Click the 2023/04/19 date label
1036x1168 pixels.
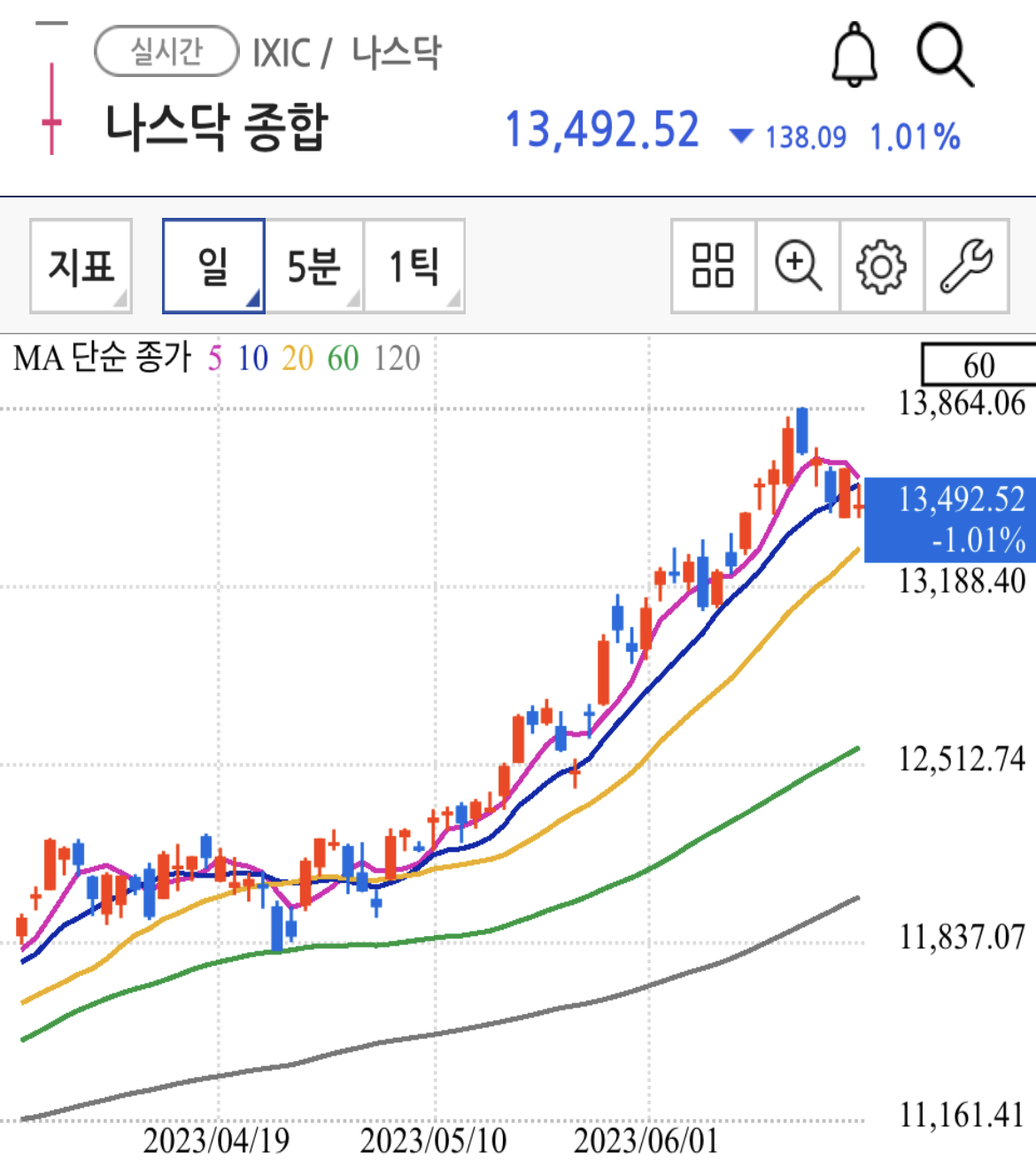(x=217, y=1141)
